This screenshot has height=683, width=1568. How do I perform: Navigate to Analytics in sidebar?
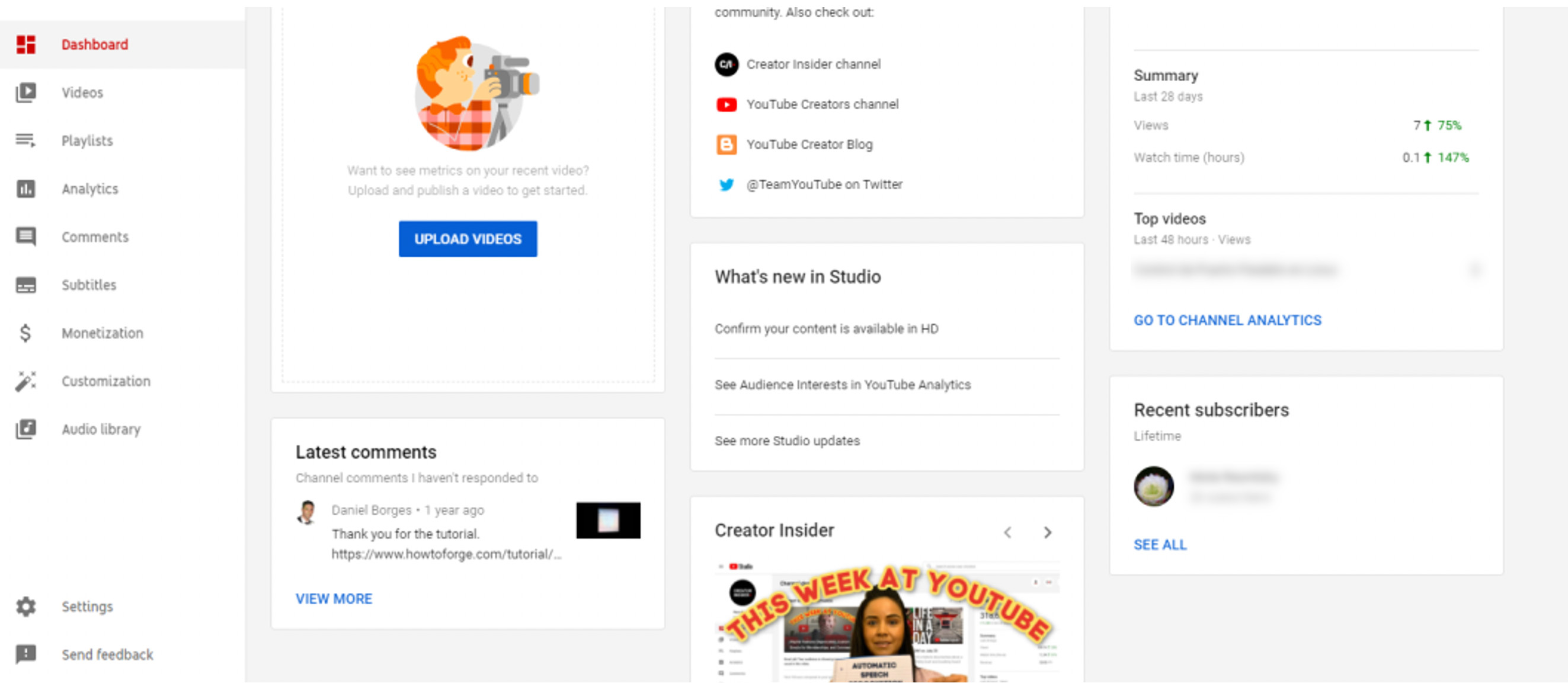(90, 189)
